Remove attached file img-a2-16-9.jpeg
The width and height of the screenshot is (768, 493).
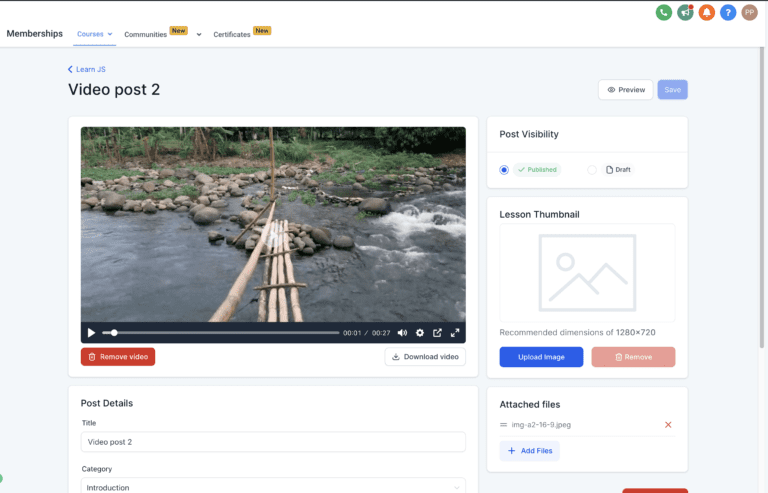(x=668, y=425)
